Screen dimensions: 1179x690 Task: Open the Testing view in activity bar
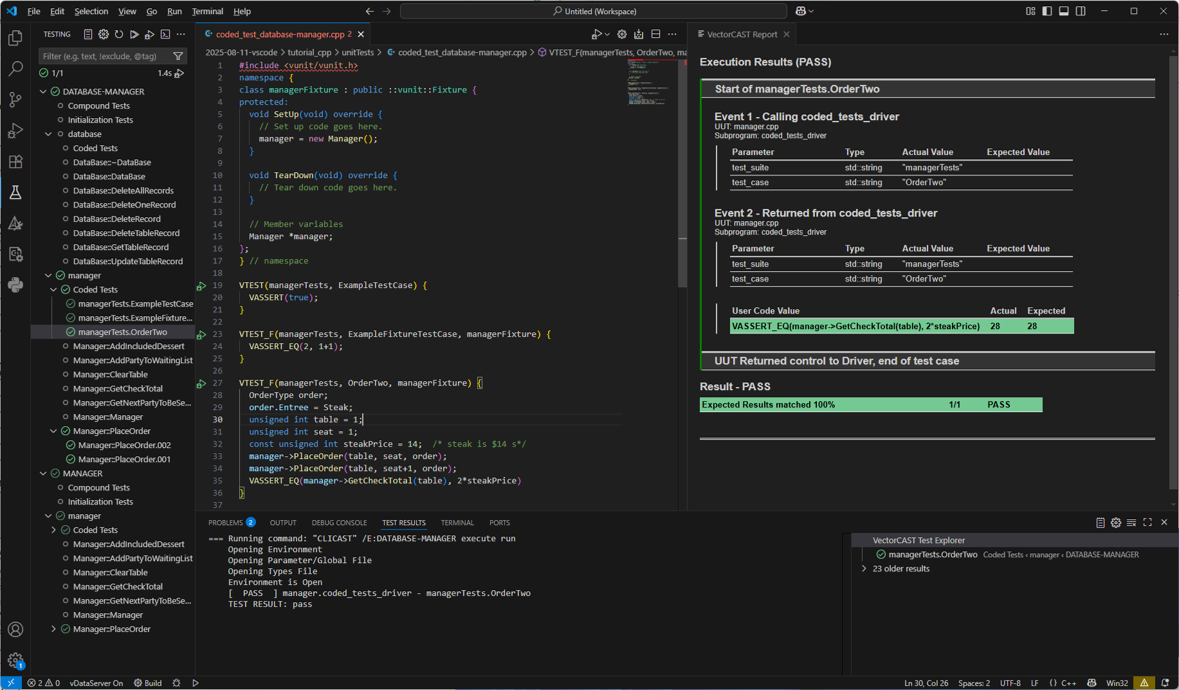15,192
